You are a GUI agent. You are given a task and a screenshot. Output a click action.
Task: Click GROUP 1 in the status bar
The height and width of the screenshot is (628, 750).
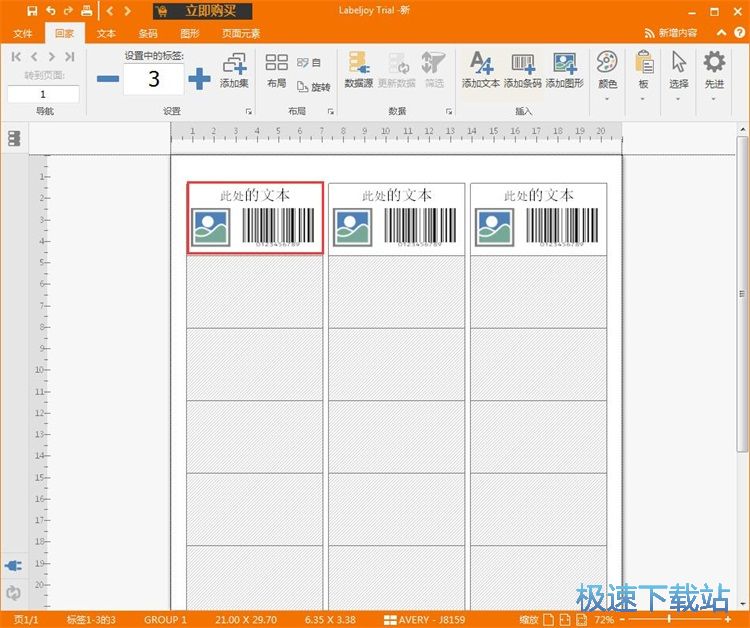pos(165,620)
